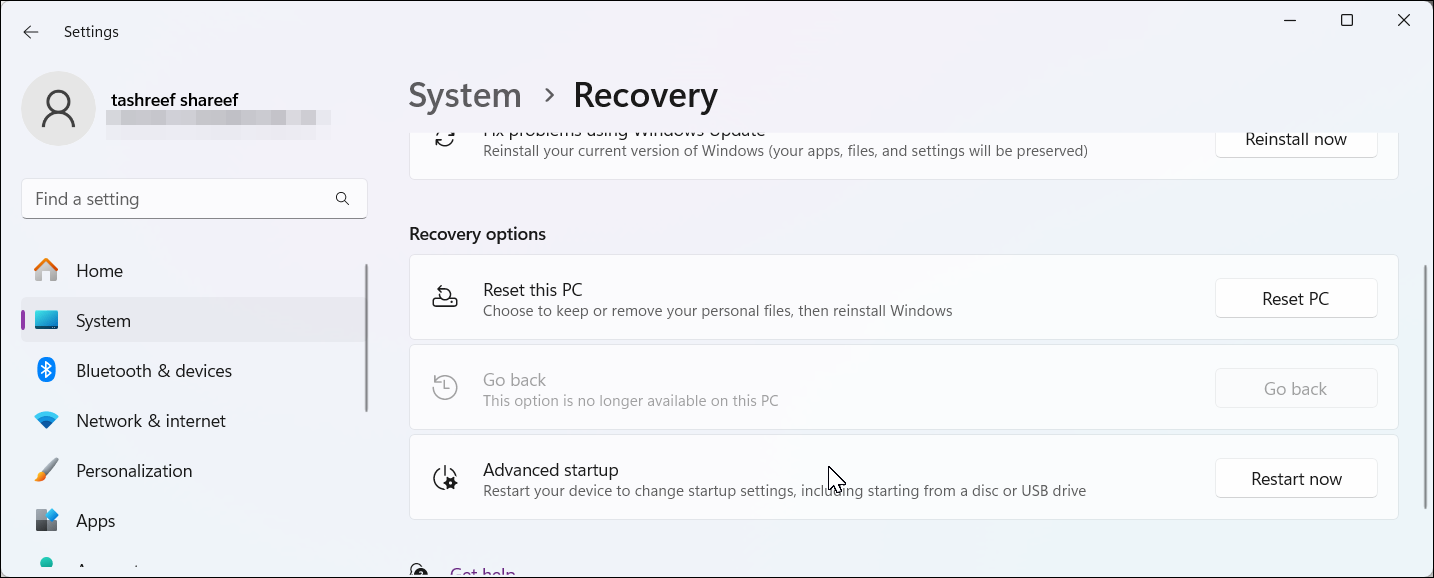Image resolution: width=1434 pixels, height=578 pixels.
Task: Click the search magnifier icon
Action: tap(343, 199)
